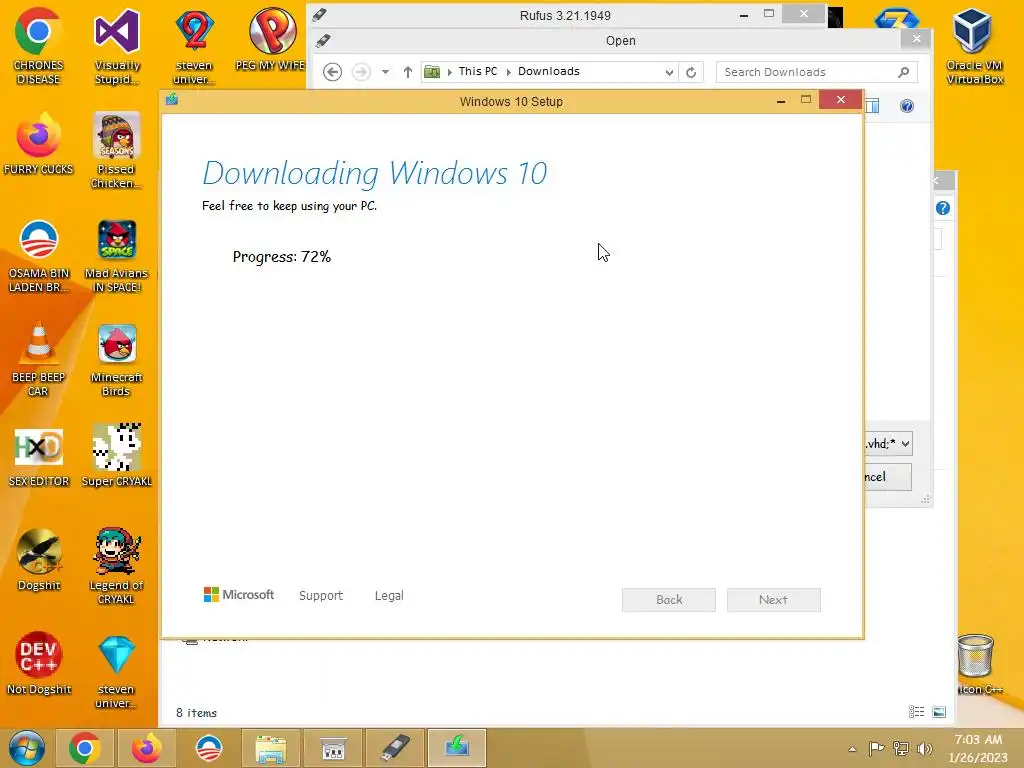Image resolution: width=1024 pixels, height=768 pixels.
Task: Open the Pissed Chicken Seasons desktop icon
Action: (117, 150)
